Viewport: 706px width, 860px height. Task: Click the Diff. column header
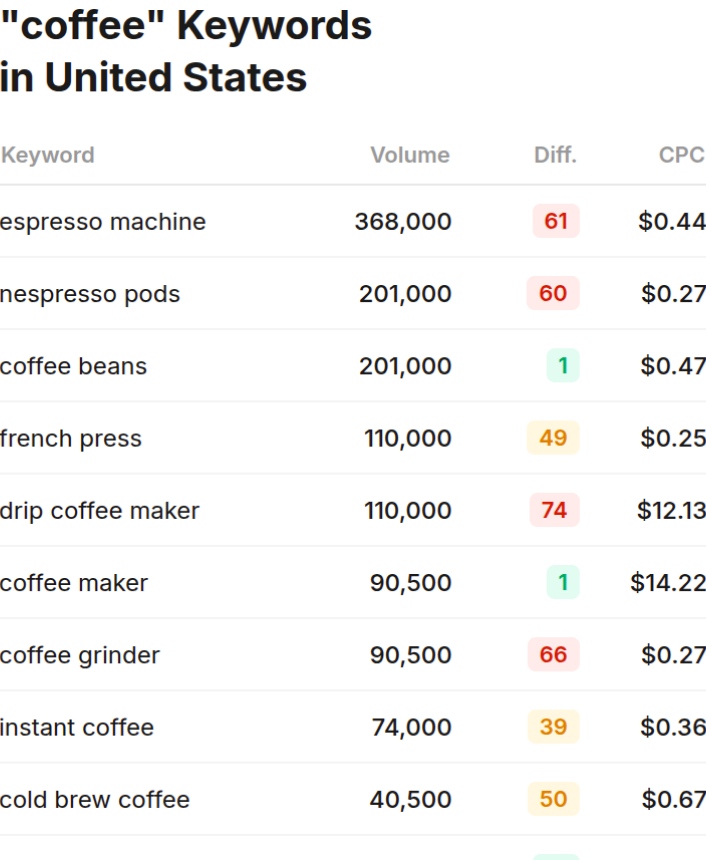click(x=555, y=155)
